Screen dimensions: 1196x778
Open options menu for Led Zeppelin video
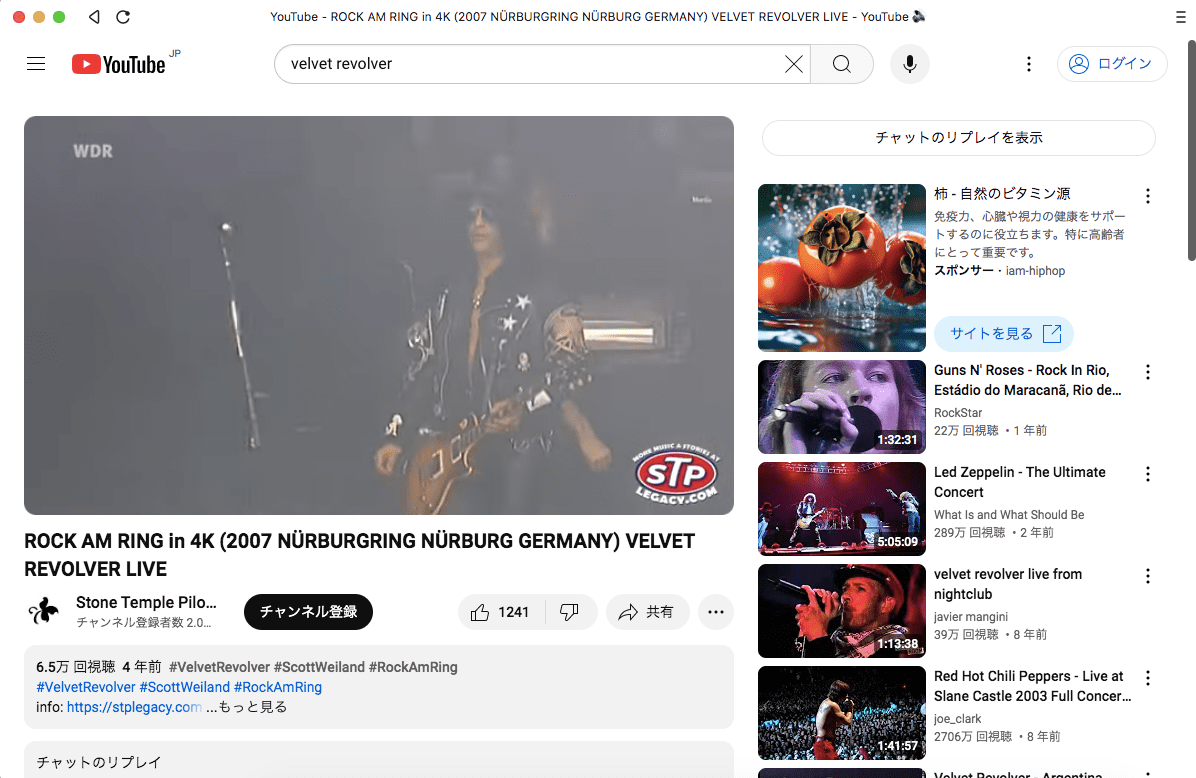[1147, 474]
